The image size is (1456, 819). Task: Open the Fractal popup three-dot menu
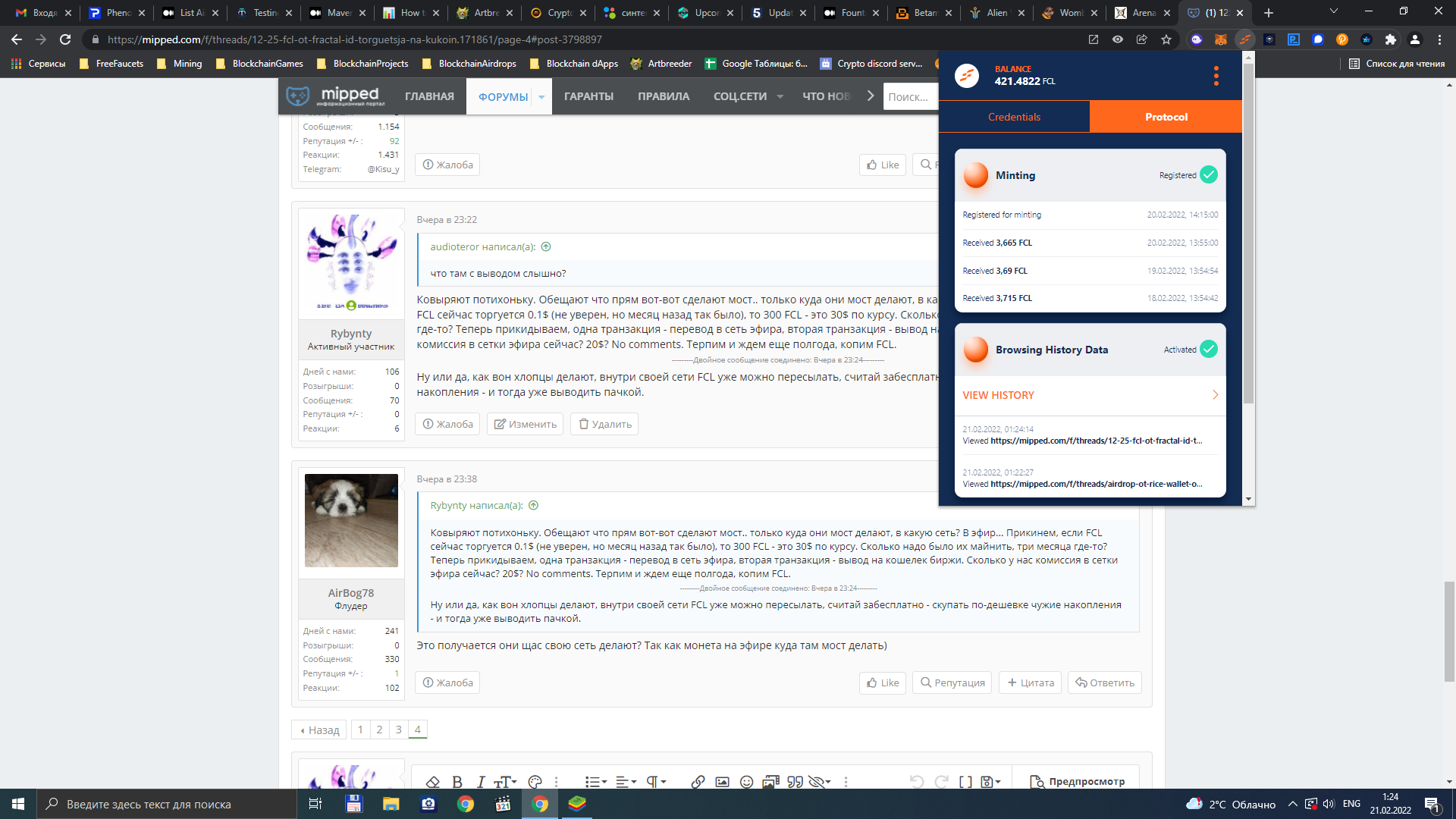(1216, 76)
